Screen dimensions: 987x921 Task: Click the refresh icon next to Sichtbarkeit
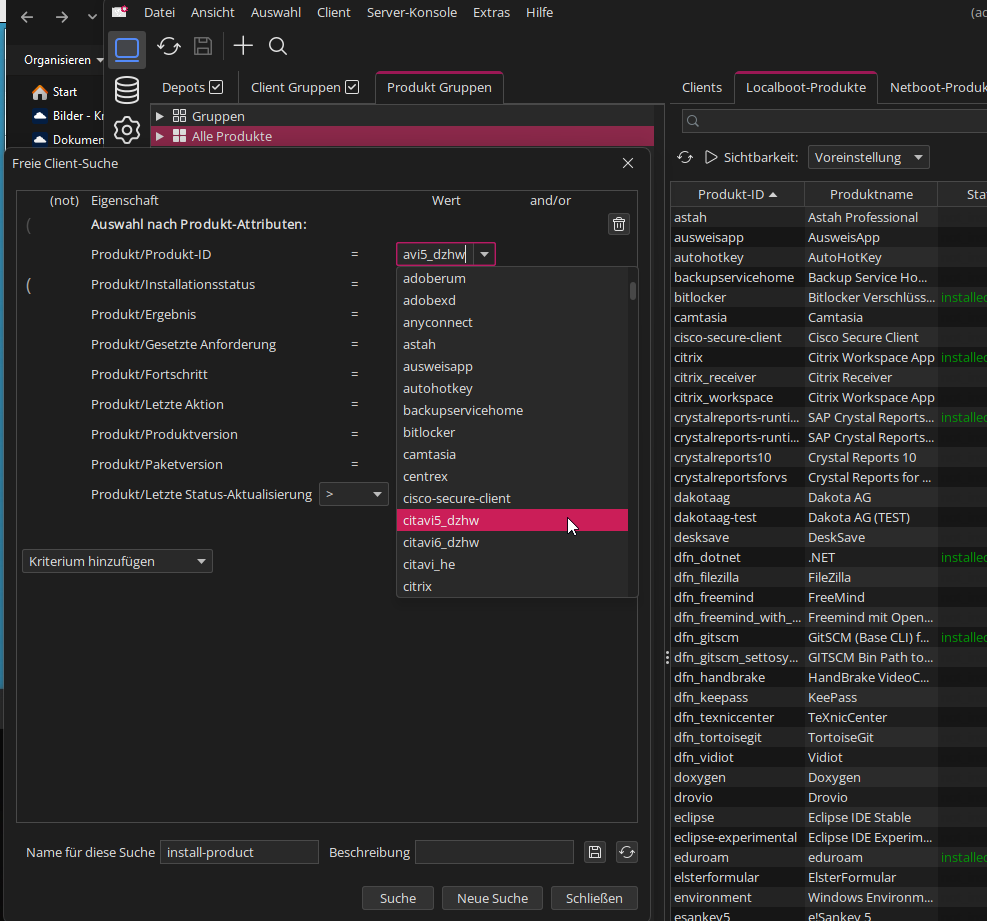point(685,157)
